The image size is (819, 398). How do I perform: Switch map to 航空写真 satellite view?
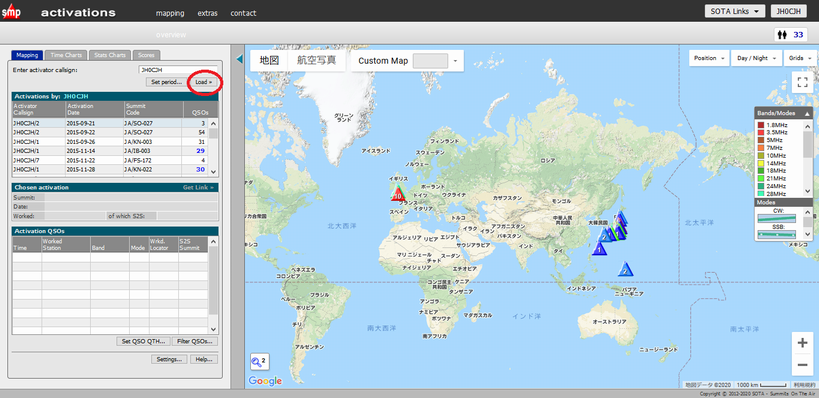(317, 61)
